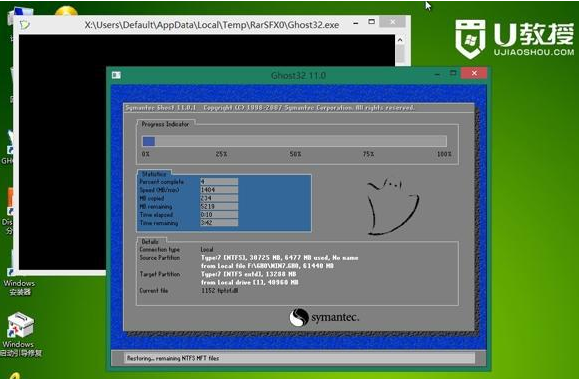Close the Ghost32.exe console window

(x=393, y=22)
